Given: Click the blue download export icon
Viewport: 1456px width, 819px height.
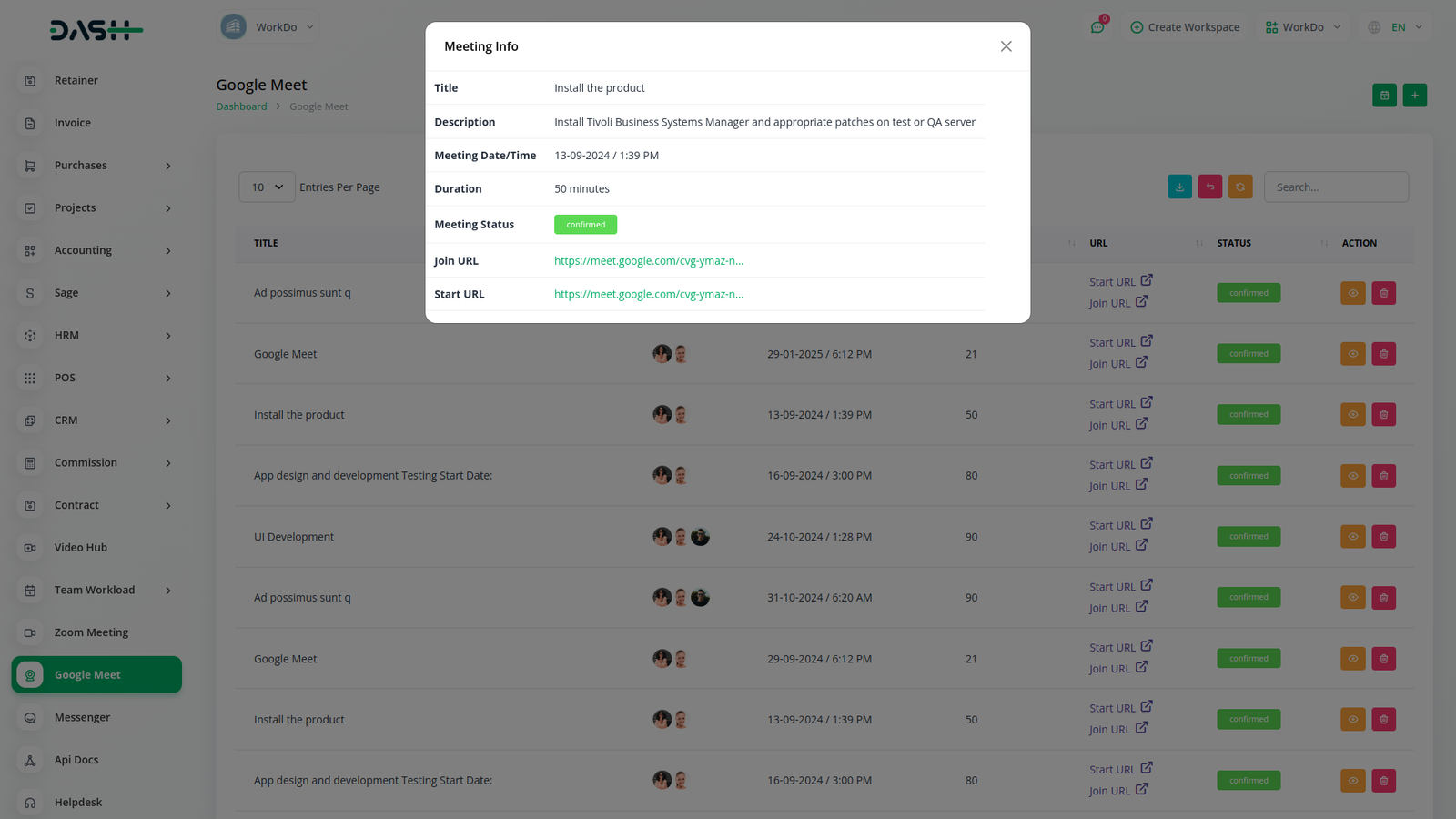Looking at the screenshot, I should click(1179, 187).
